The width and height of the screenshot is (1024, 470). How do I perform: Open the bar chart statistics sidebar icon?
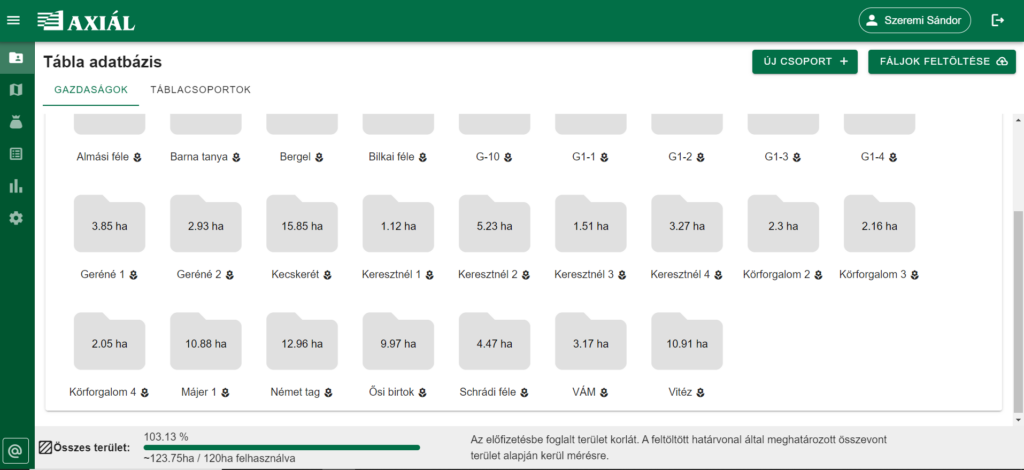[16, 186]
